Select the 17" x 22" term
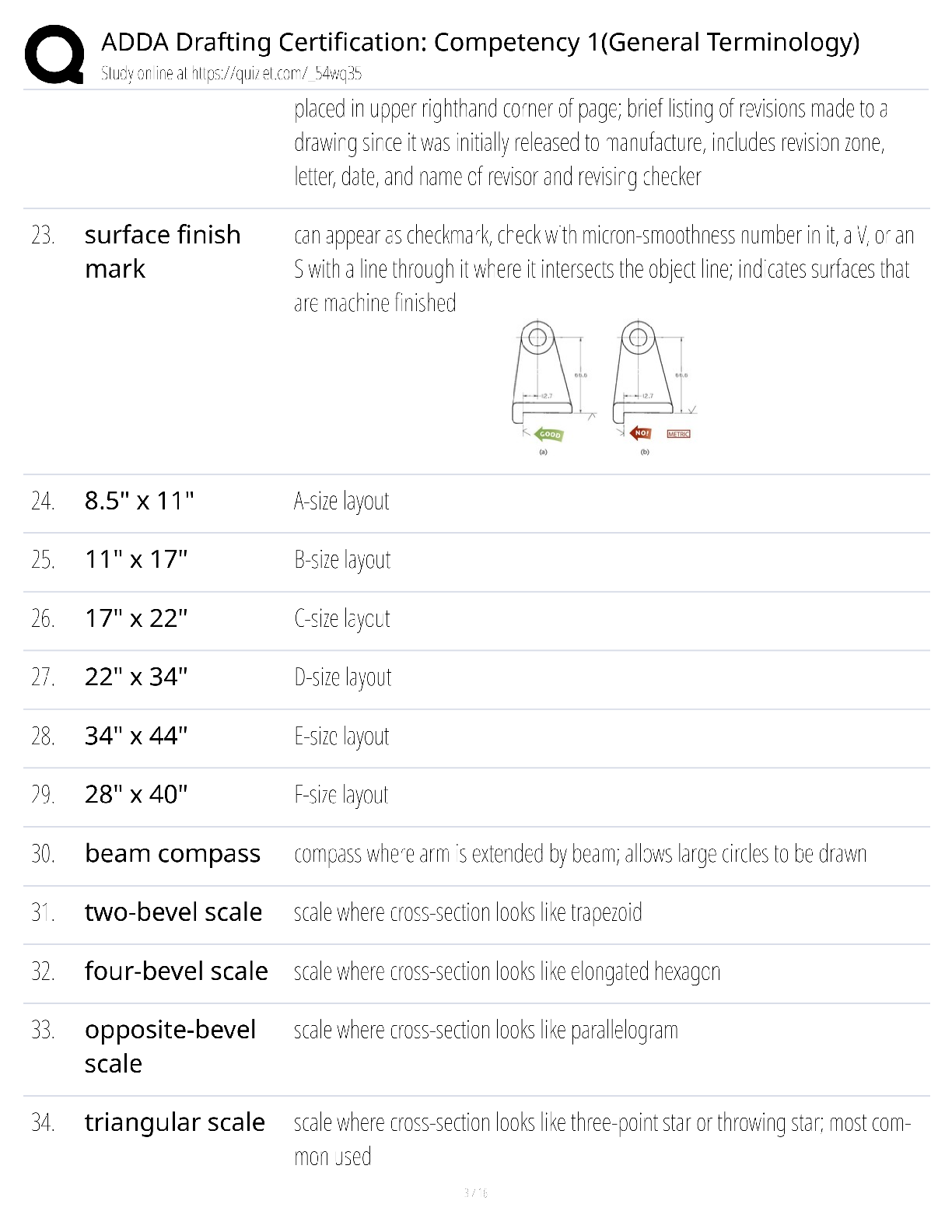Viewport: 952px width, 1232px height. coord(136,618)
